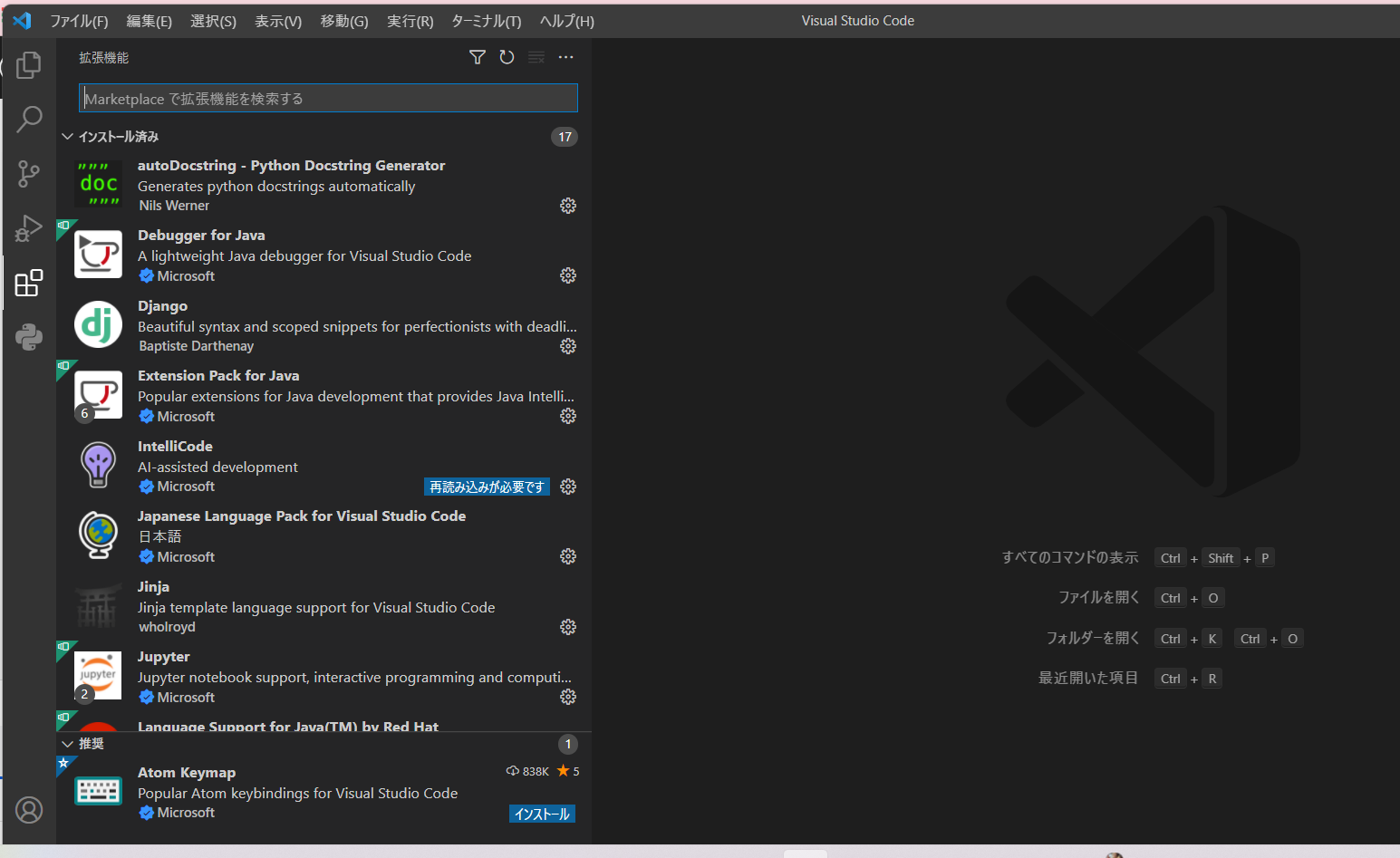Open extensions panel more actions menu

click(565, 57)
